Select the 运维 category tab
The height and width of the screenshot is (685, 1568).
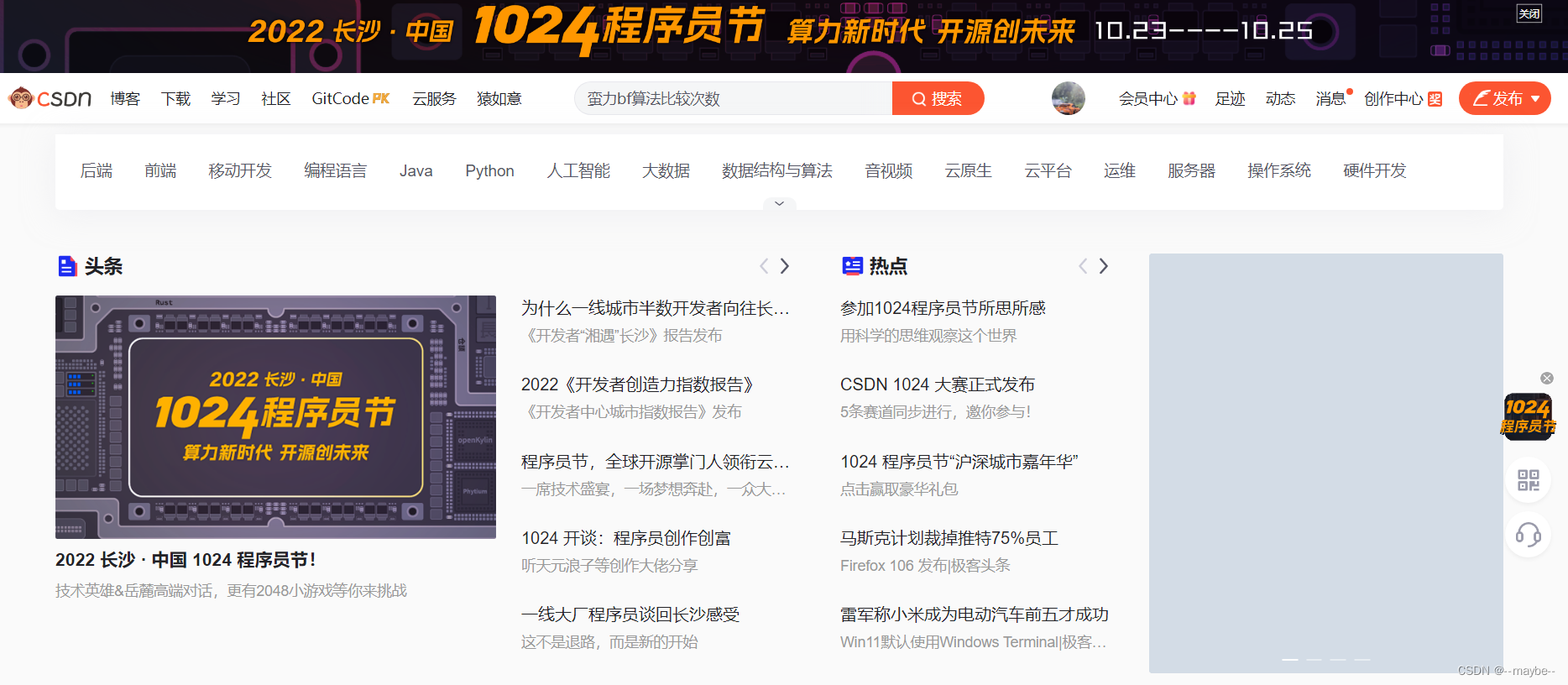point(1120,170)
